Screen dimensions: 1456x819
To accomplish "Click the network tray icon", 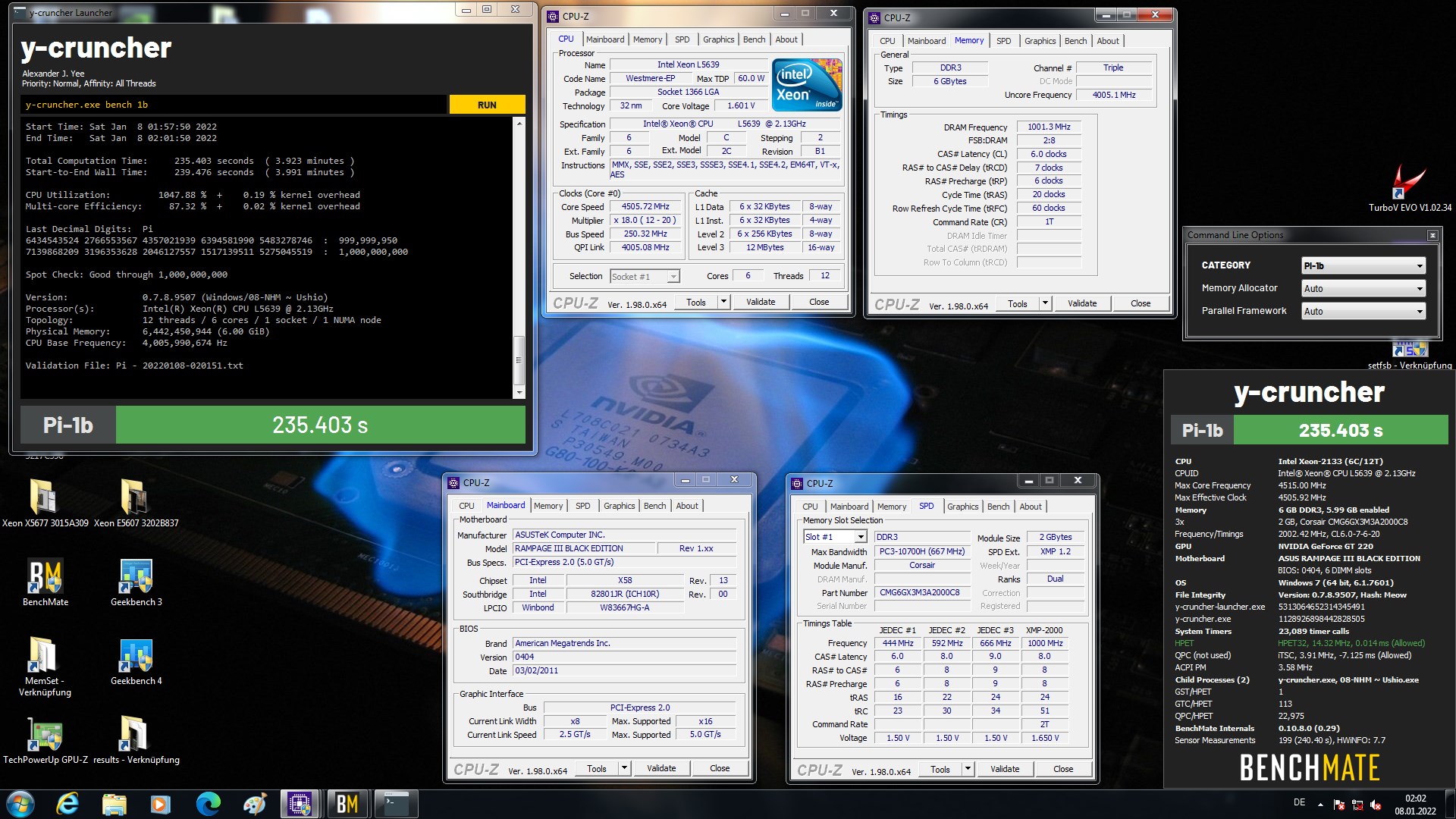I will [x=1357, y=805].
